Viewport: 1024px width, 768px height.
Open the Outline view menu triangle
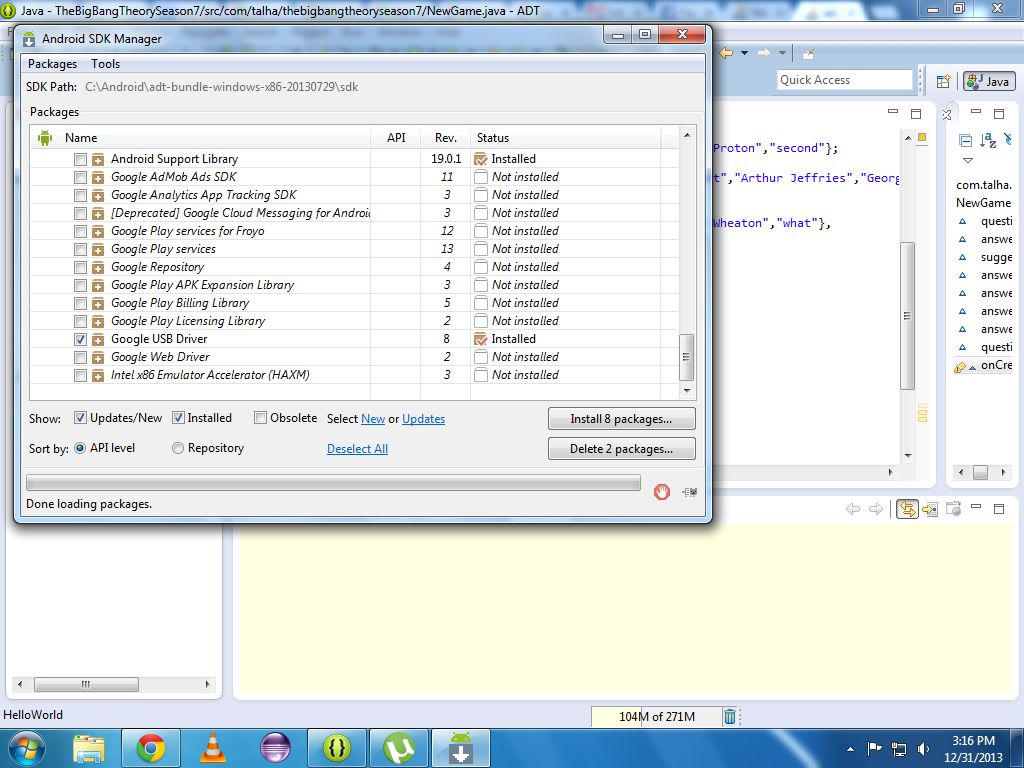(968, 161)
